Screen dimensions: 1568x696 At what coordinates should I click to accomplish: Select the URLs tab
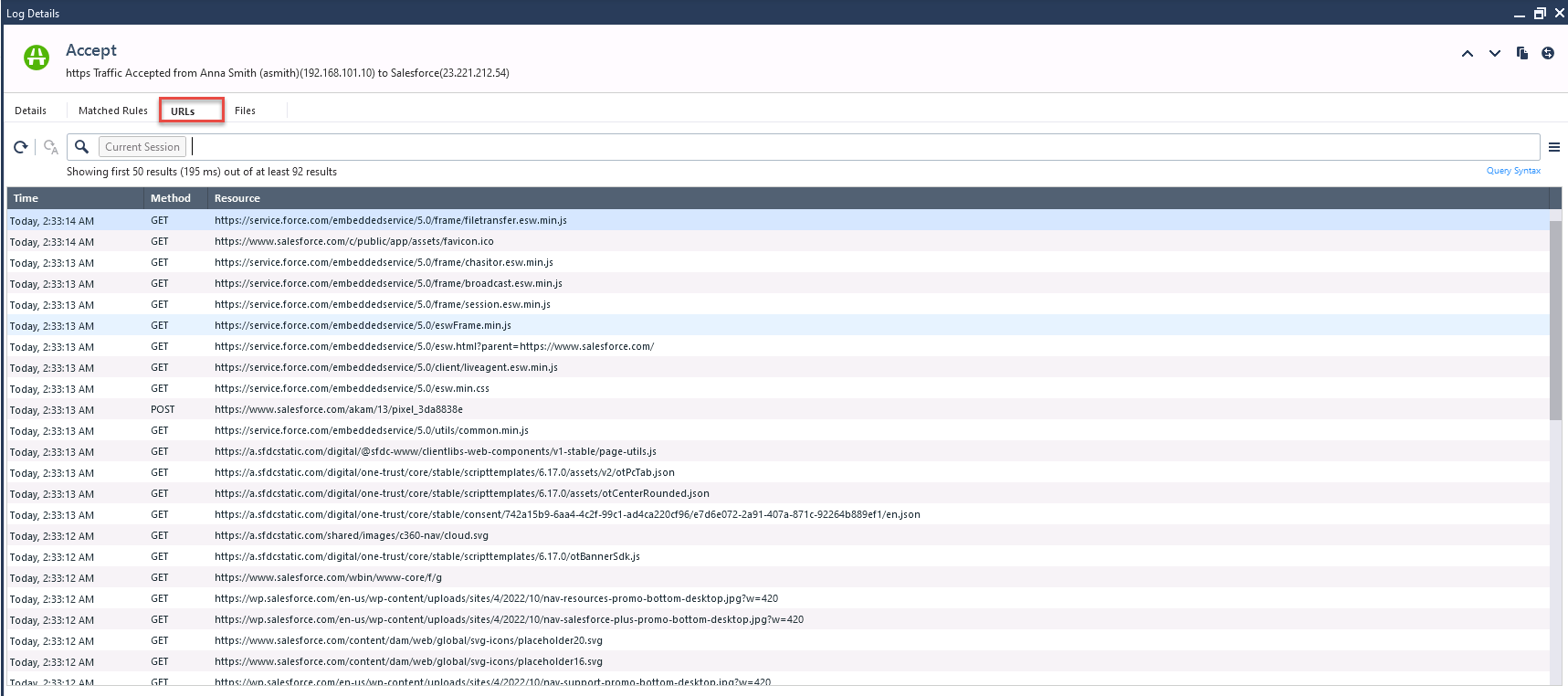tap(191, 111)
